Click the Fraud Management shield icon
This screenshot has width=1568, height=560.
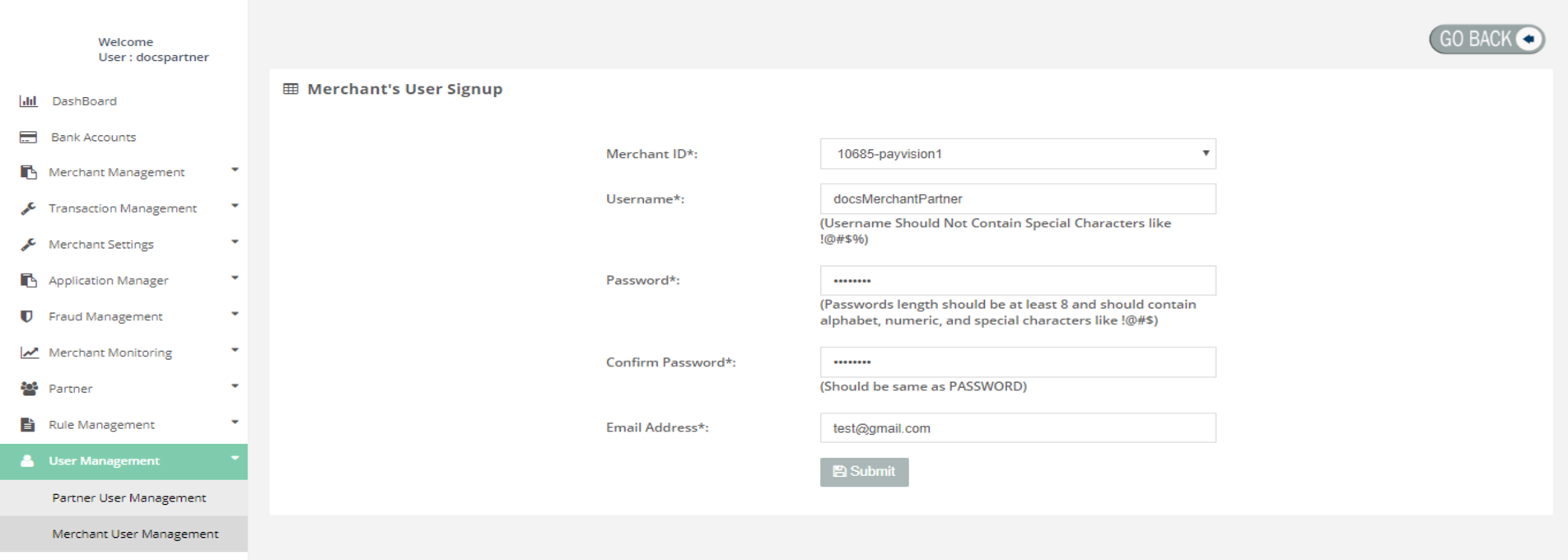click(27, 316)
